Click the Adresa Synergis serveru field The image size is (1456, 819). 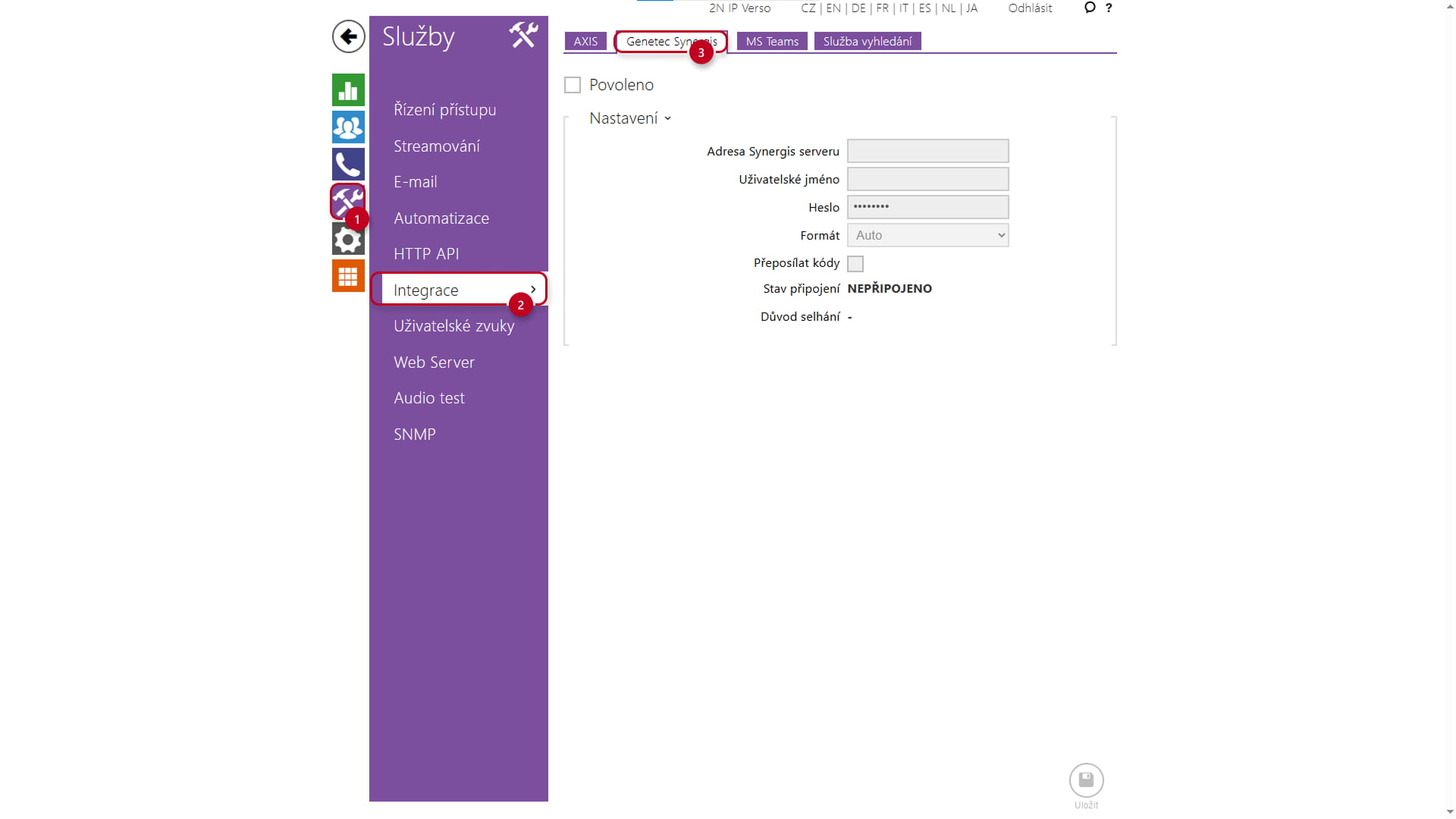[x=927, y=151]
